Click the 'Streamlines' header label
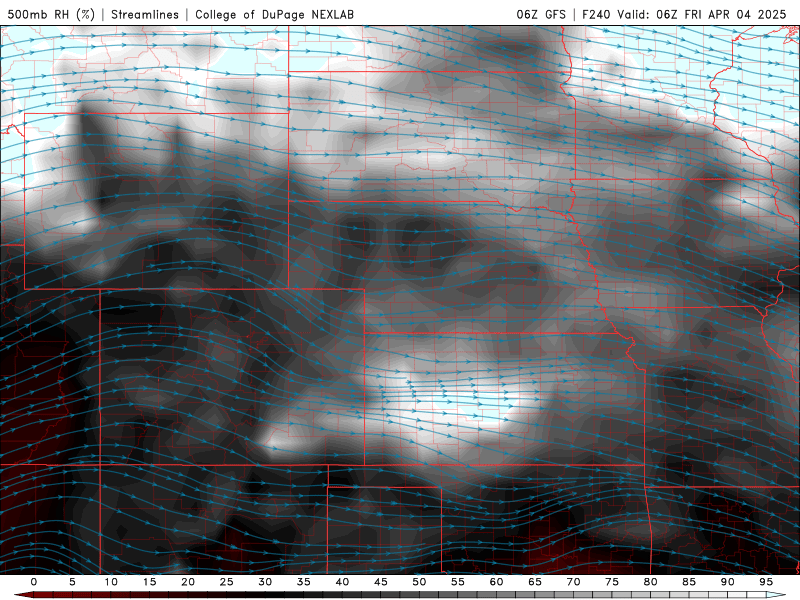 point(145,14)
